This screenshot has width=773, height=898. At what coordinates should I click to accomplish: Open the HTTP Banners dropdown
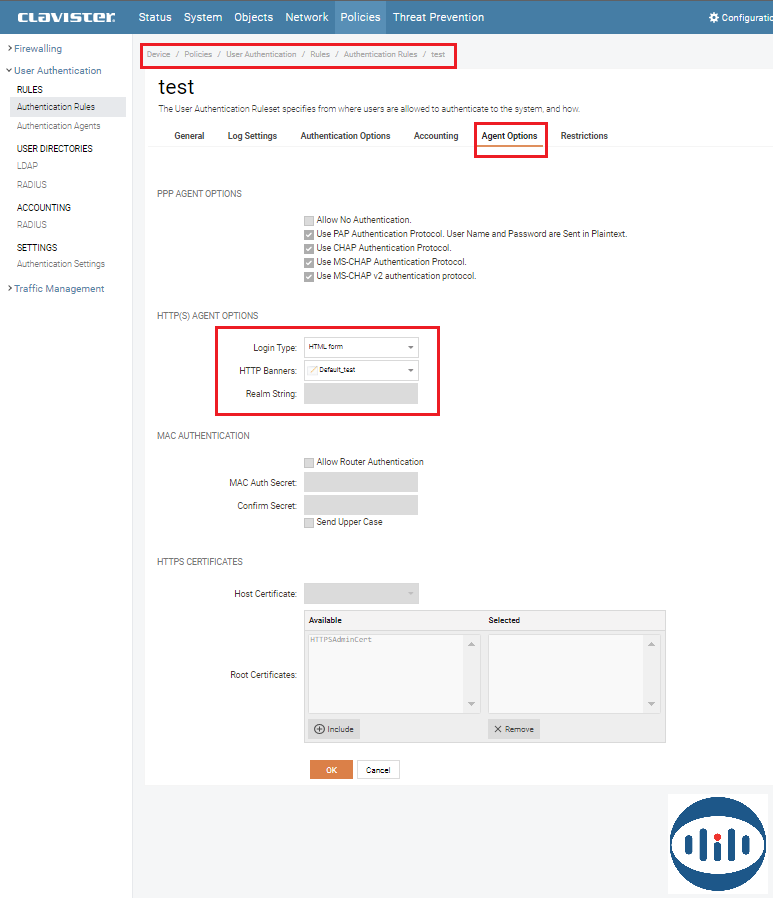[361, 370]
